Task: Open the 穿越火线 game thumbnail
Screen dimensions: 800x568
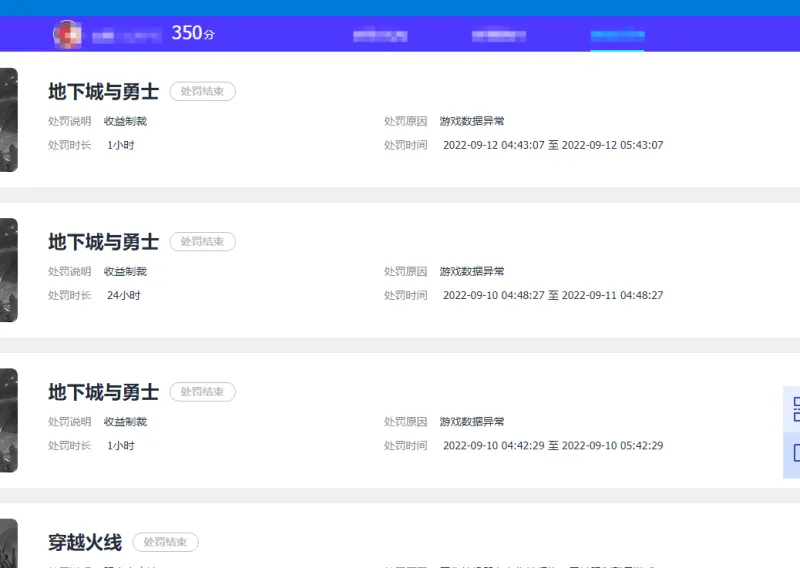Action: [9, 544]
